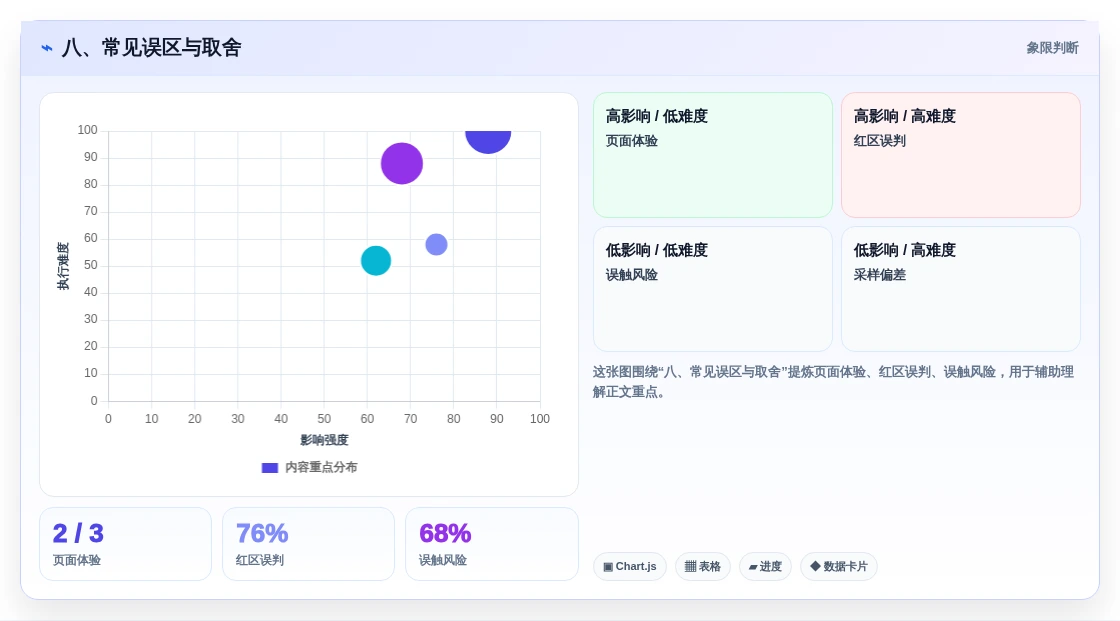Open the 高影响 / 高难度 quadrant card
The image size is (1120, 621).
coord(961,155)
